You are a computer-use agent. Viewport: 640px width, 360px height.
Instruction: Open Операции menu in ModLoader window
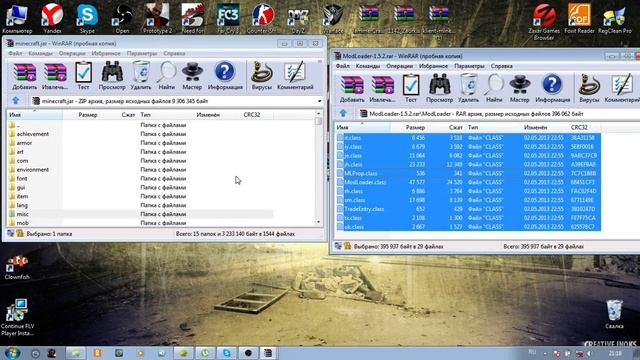click(399, 66)
